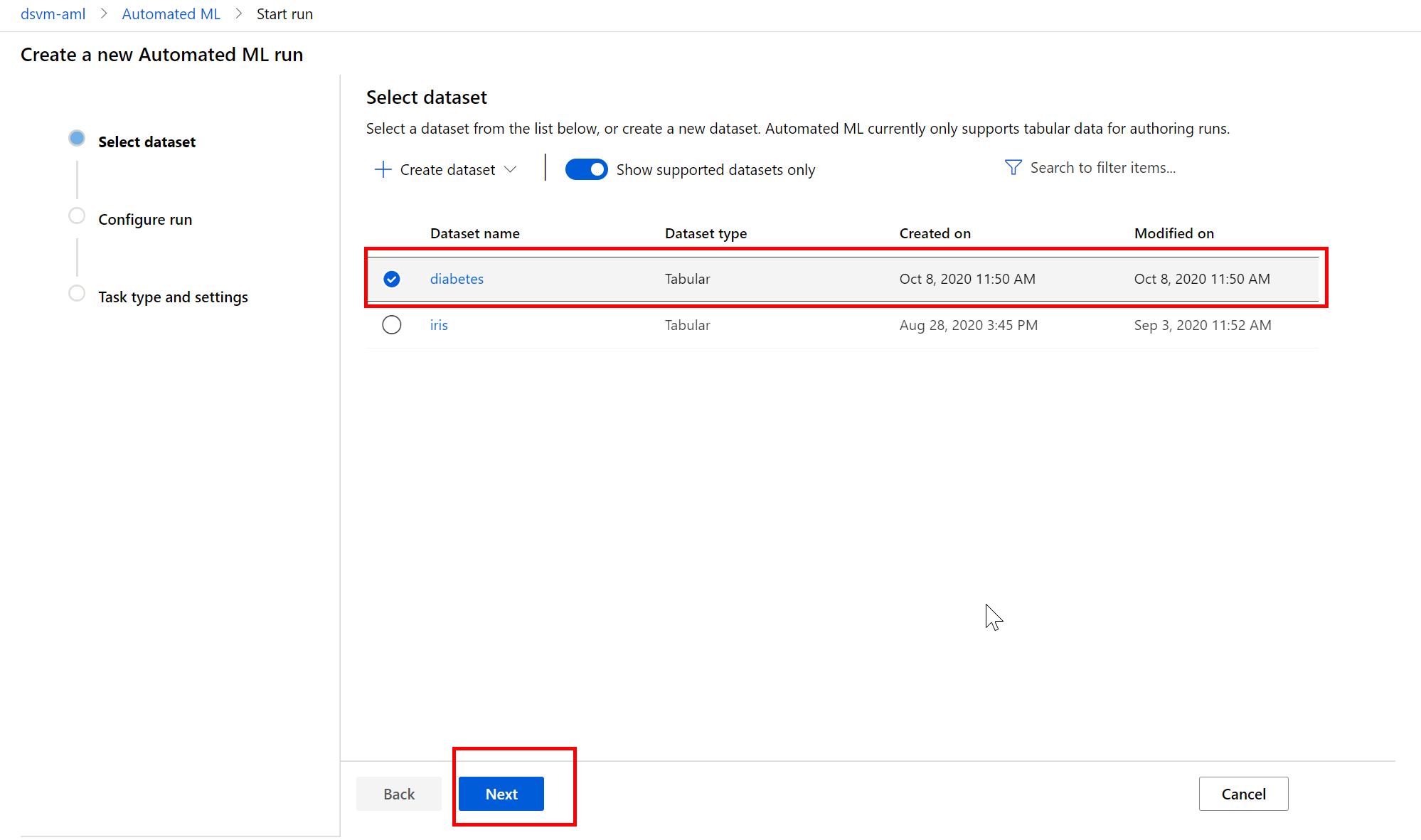Toggle Show supported datasets only switch
Image resolution: width=1421 pixels, height=840 pixels.
(586, 169)
